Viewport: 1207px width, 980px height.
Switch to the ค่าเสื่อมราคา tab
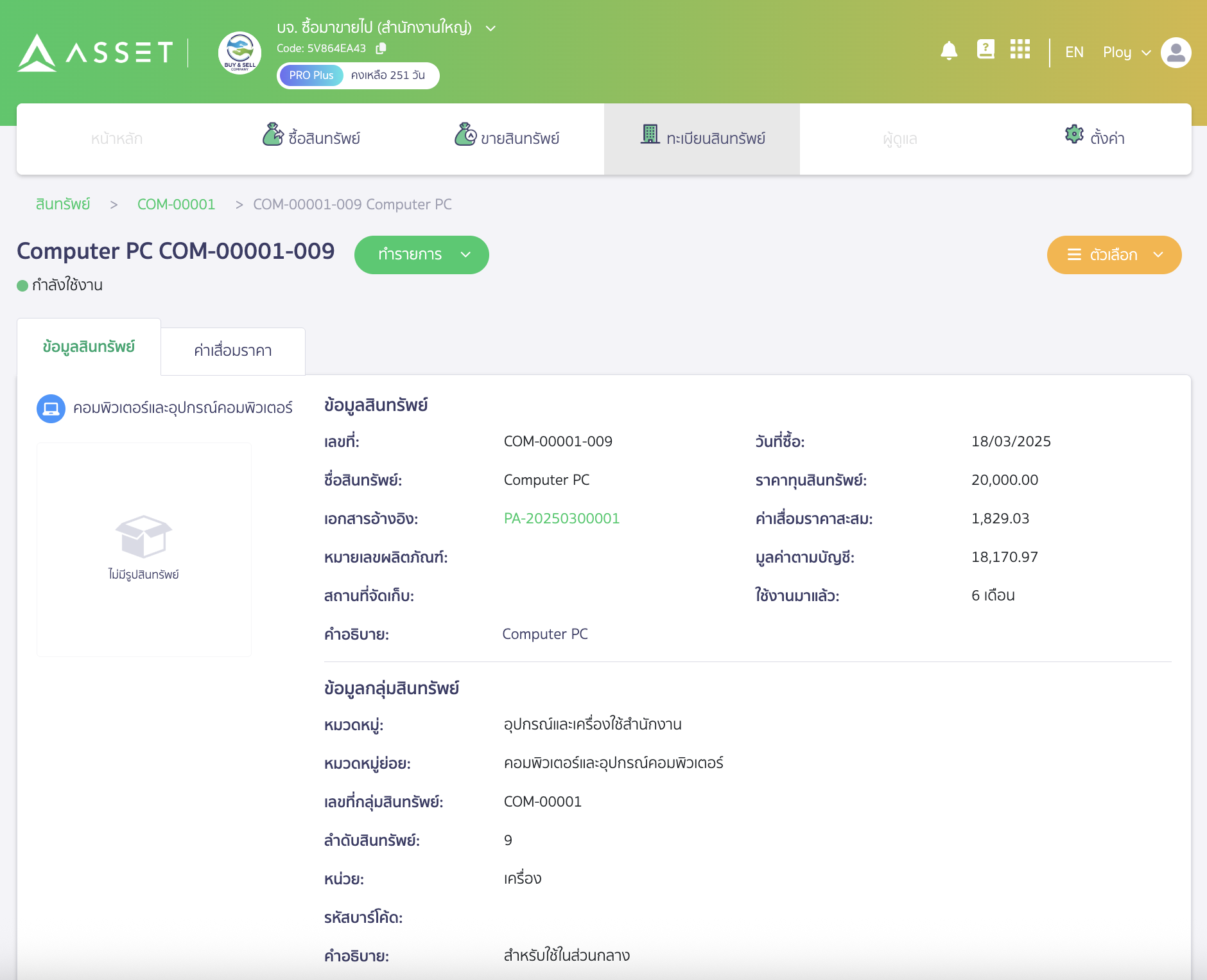pyautogui.click(x=232, y=351)
